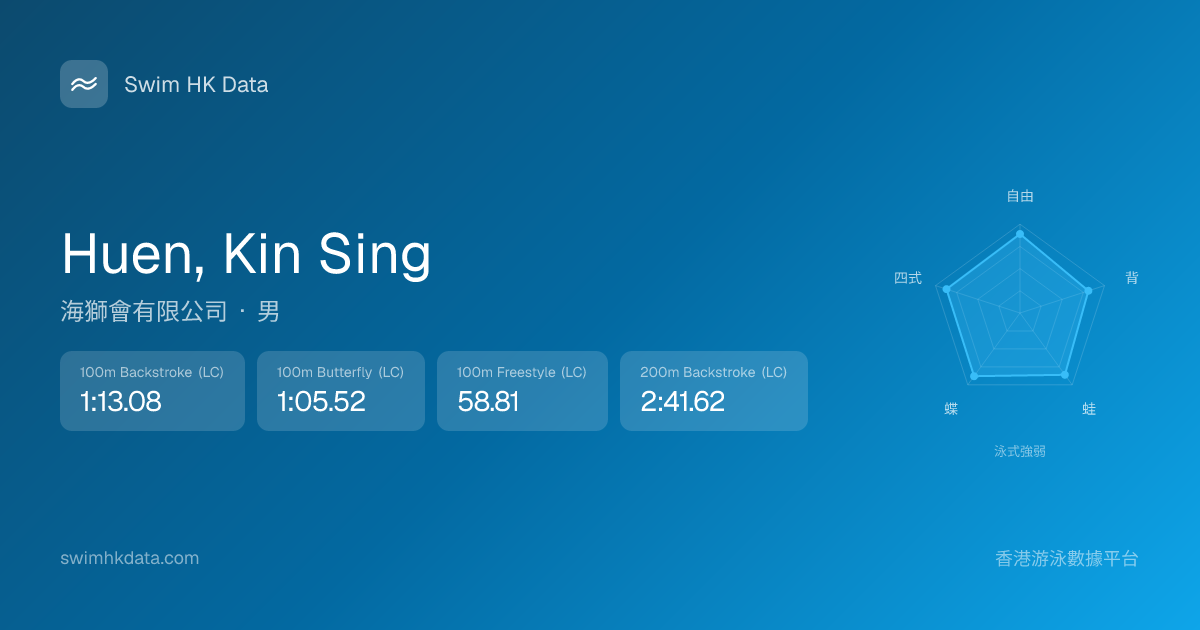
Task: Click the butterfly data point on the radar
Action: [974, 376]
